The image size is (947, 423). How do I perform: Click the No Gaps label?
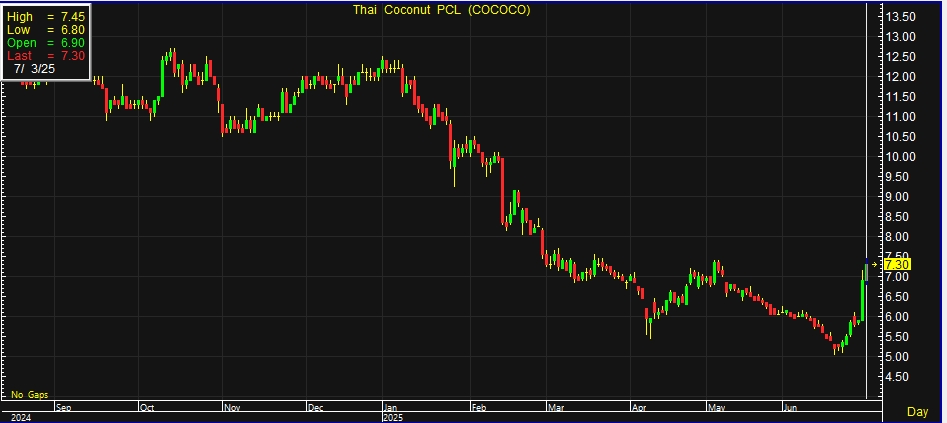click(30, 395)
